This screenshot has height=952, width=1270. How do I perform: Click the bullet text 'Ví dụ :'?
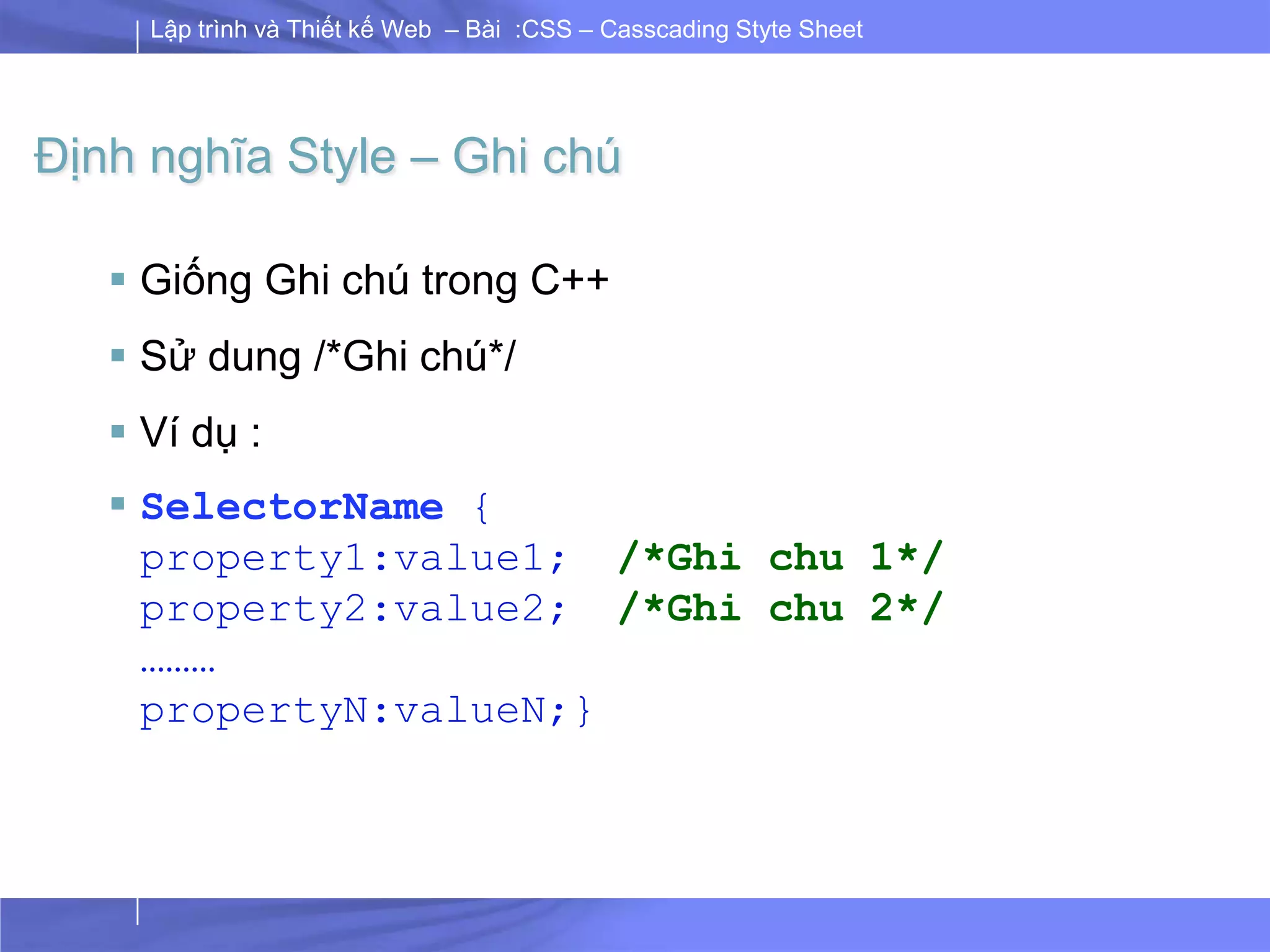pos(200,432)
